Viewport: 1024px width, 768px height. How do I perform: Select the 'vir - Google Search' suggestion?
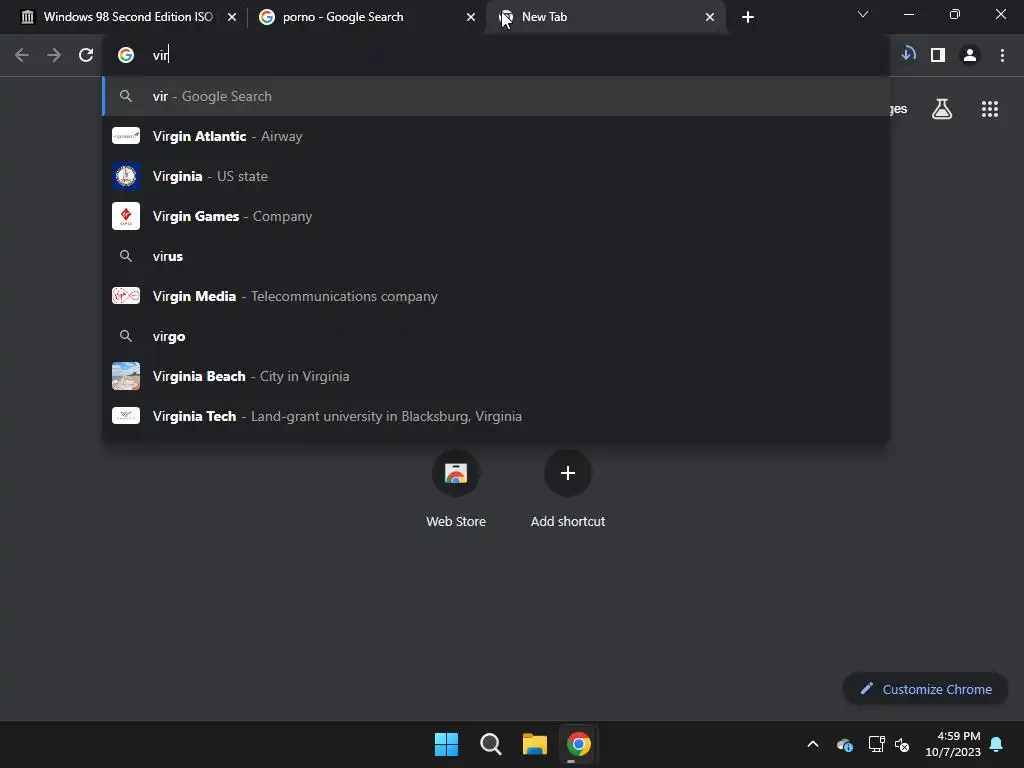496,96
